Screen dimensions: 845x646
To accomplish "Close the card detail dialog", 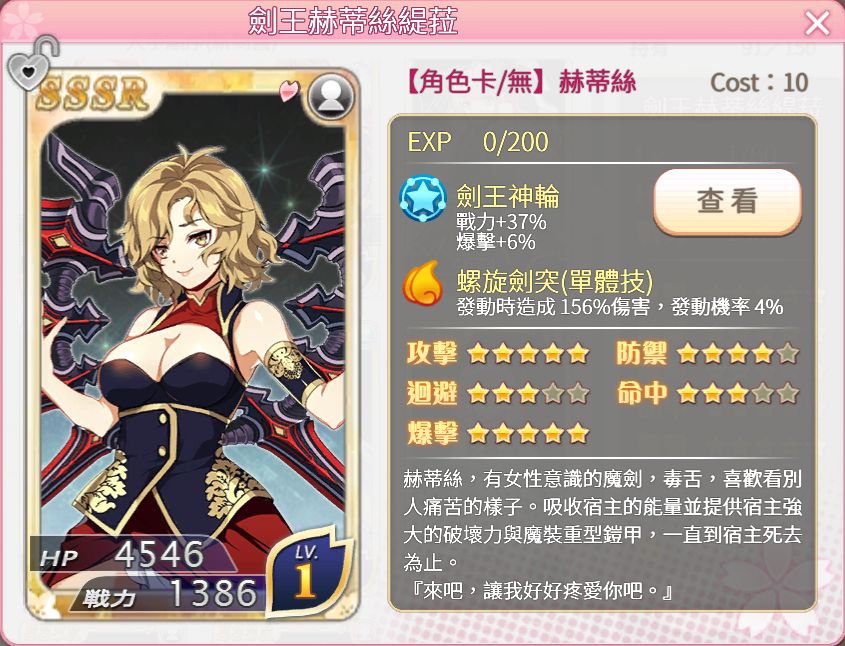I will (817, 23).
